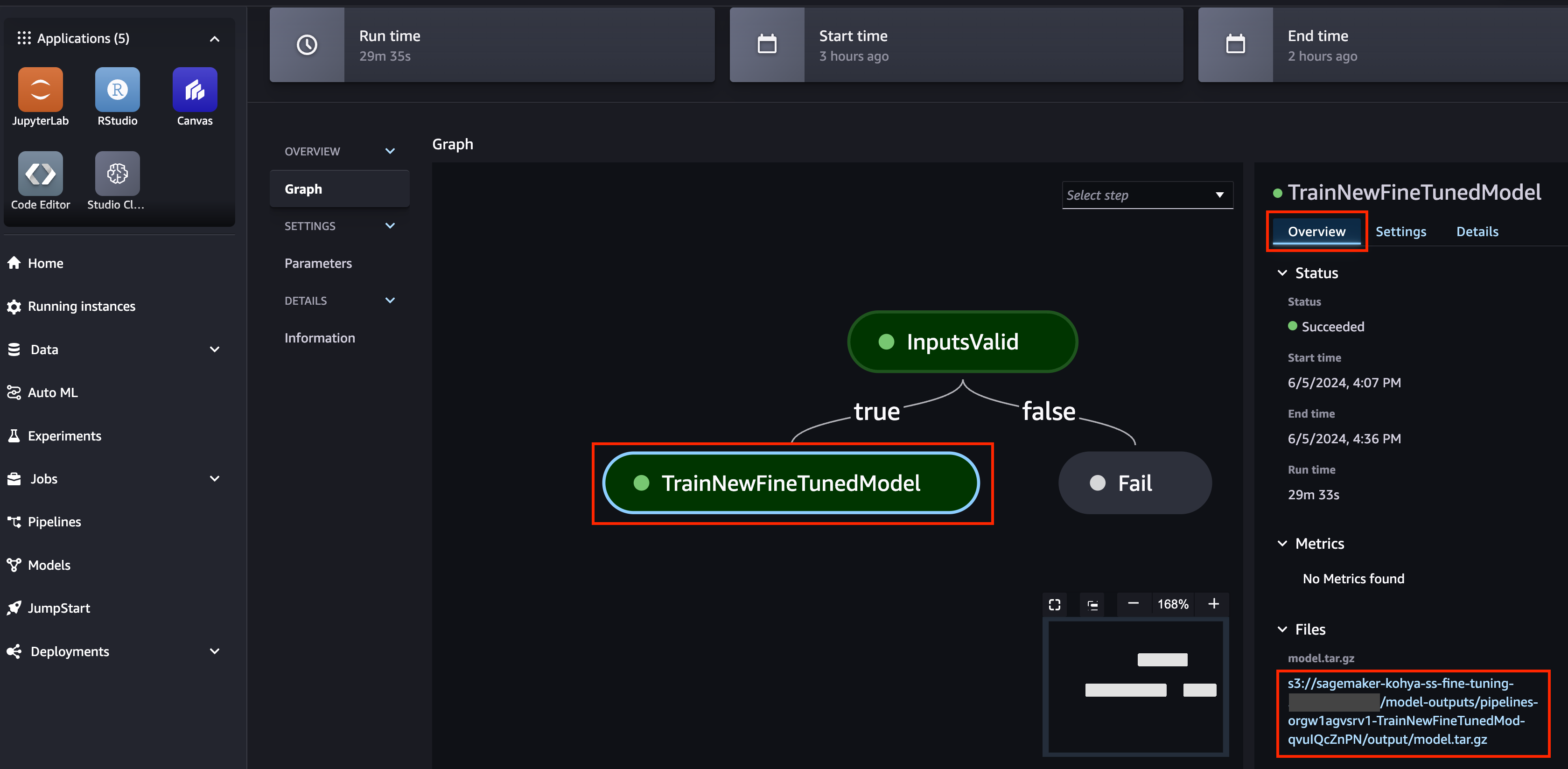Go to Home via the sidebar icon
This screenshot has height=769, width=1568.
[45, 262]
